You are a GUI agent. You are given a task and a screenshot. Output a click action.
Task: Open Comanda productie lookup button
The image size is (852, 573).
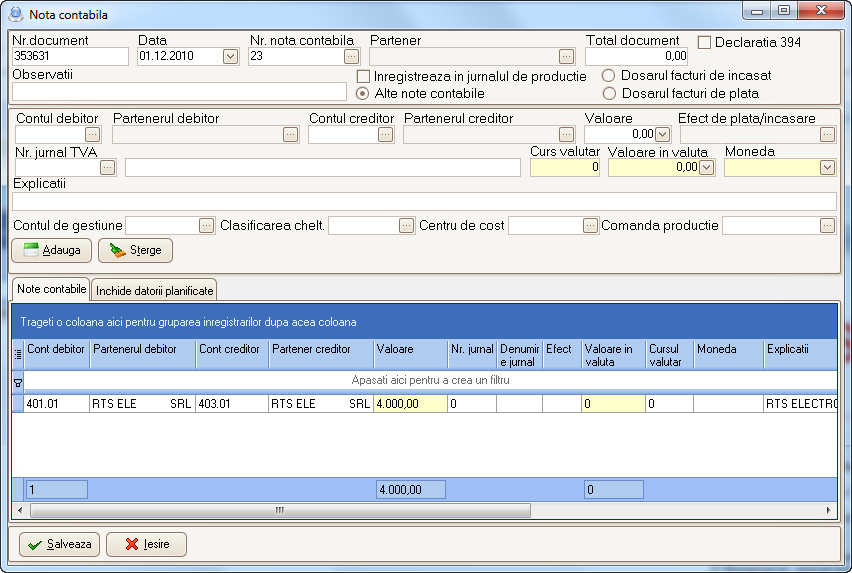coord(827,226)
